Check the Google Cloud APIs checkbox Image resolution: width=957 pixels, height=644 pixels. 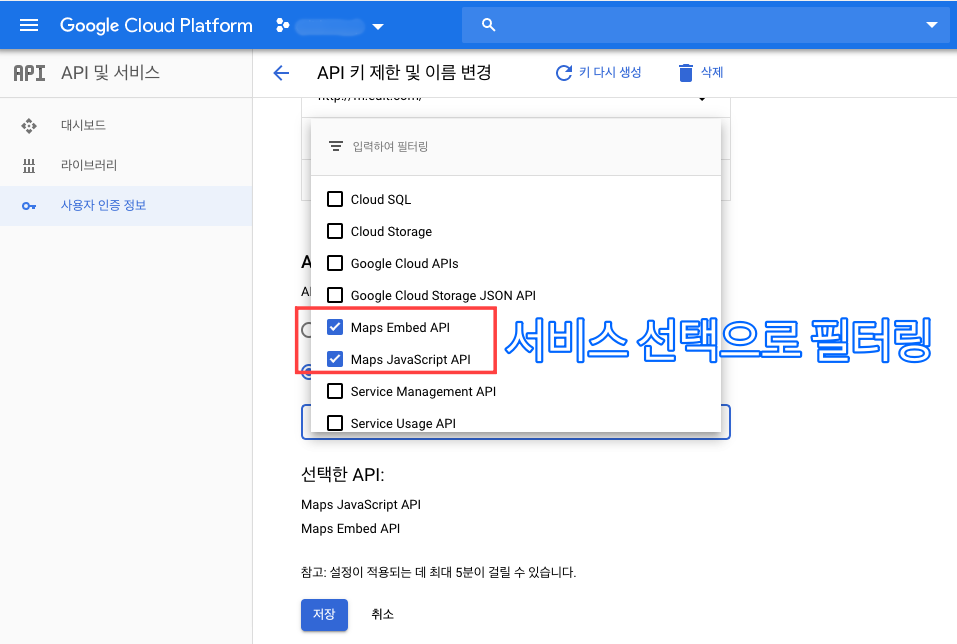tap(335, 263)
